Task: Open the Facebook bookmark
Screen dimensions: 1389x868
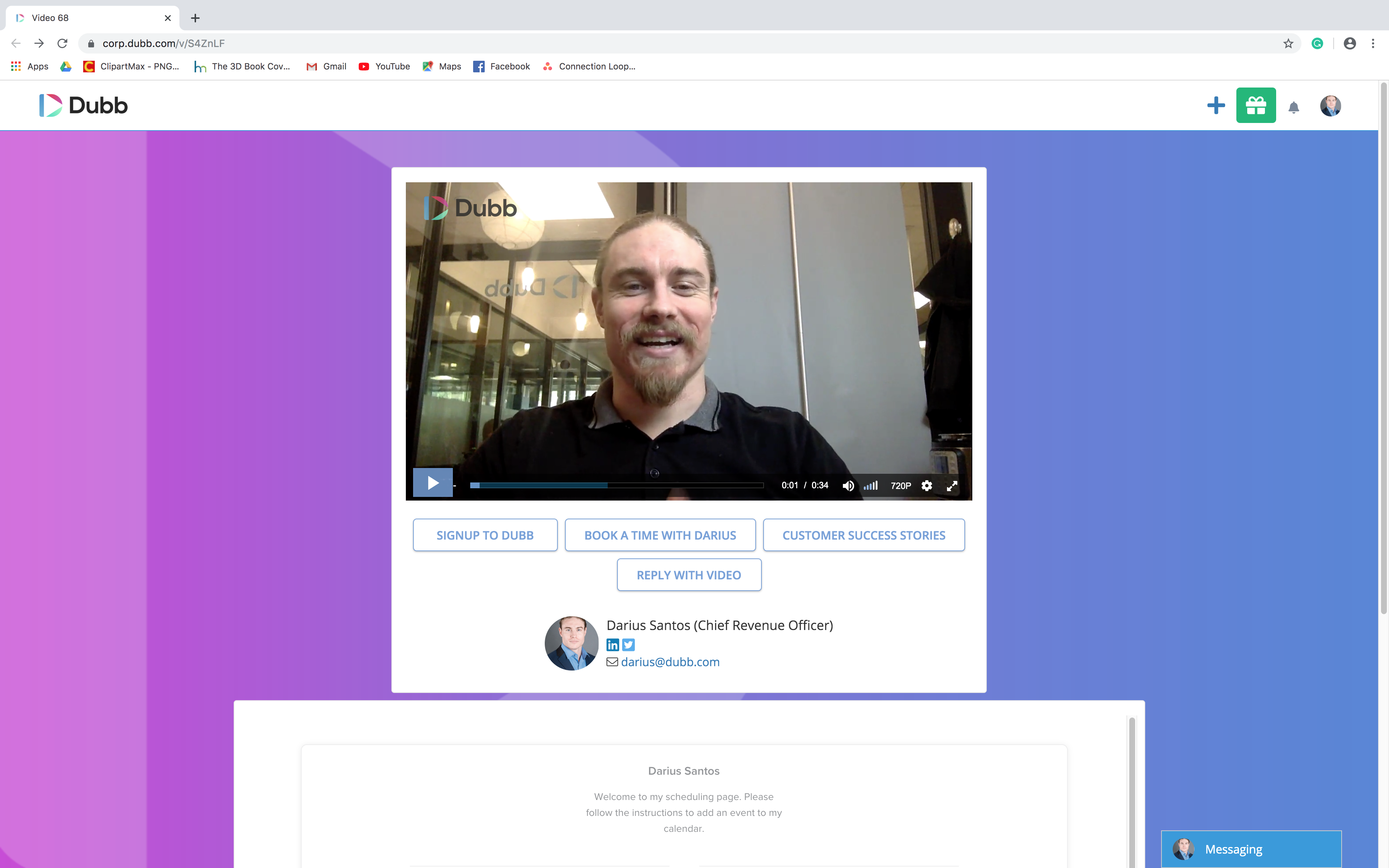Action: [502, 66]
